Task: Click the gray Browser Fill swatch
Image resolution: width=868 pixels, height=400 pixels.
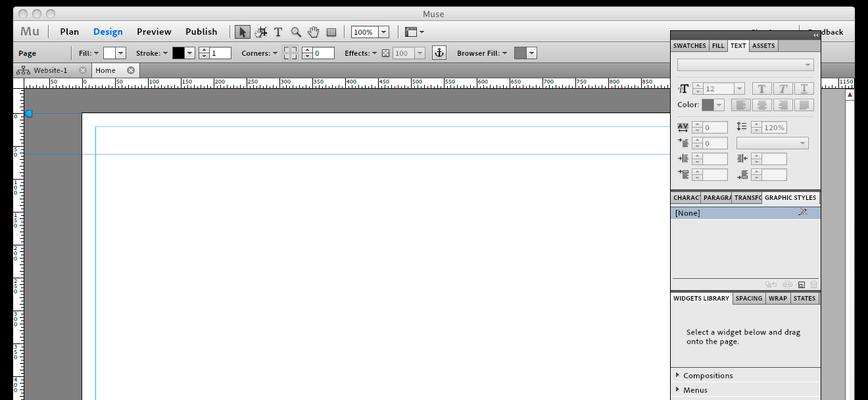Action: click(x=520, y=53)
